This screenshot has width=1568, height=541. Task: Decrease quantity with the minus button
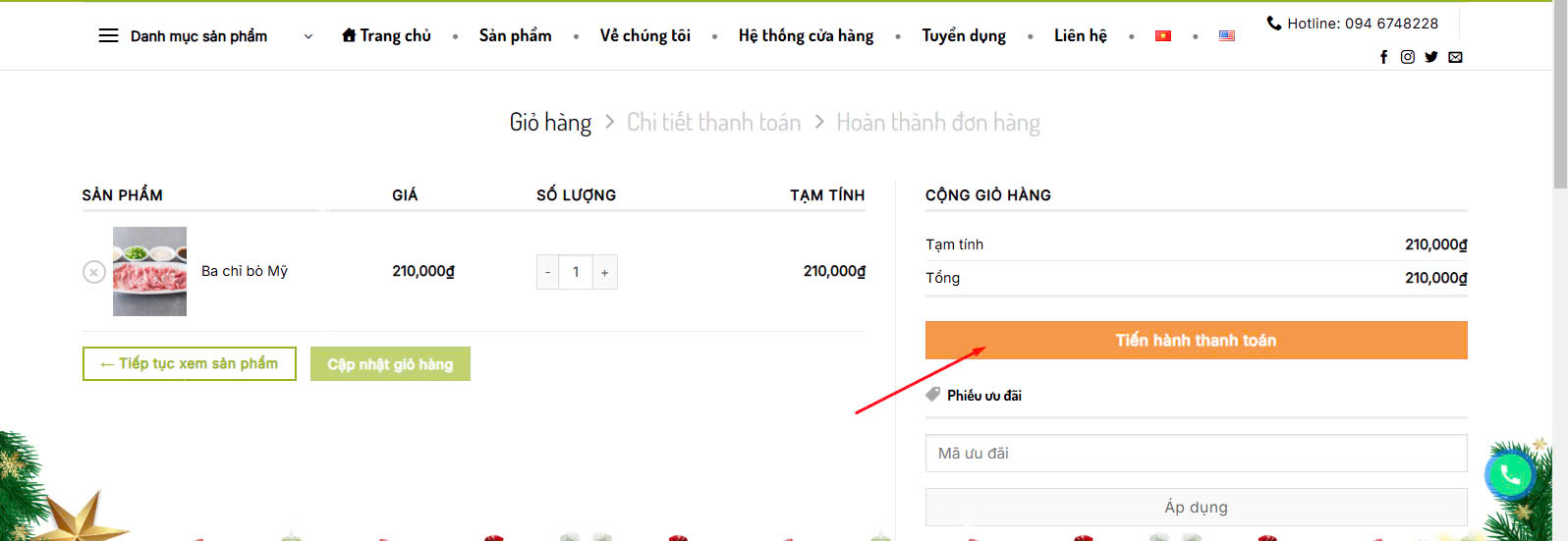click(548, 273)
